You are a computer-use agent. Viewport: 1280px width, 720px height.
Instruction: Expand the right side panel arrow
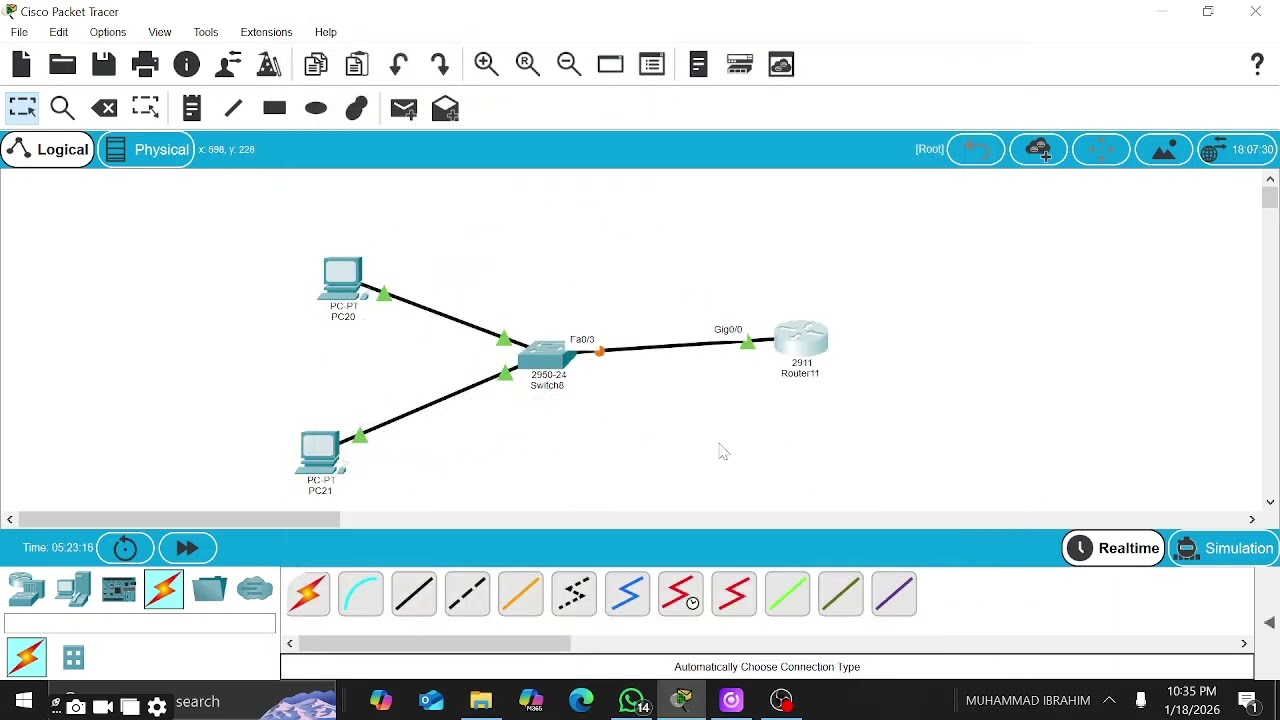[x=1269, y=622]
